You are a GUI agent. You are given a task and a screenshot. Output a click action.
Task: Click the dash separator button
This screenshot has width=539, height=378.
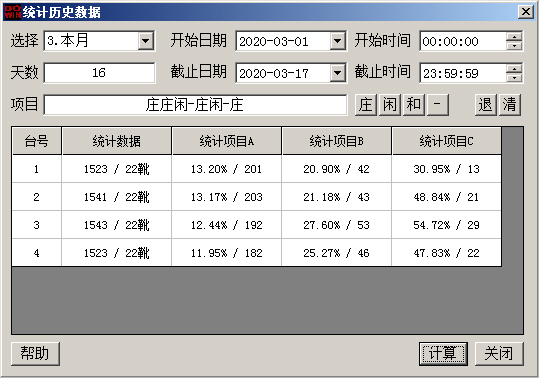tap(438, 105)
